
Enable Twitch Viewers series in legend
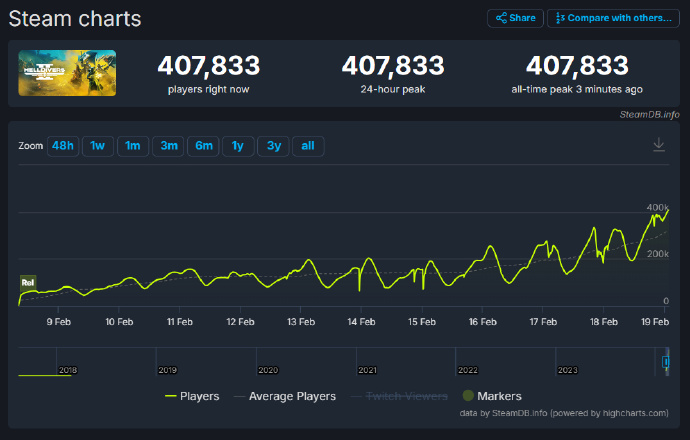pos(400,396)
